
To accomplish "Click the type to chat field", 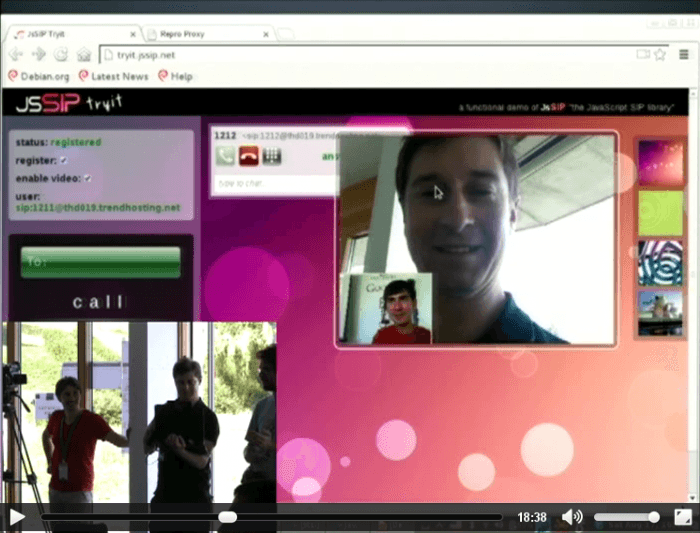I will (275, 183).
